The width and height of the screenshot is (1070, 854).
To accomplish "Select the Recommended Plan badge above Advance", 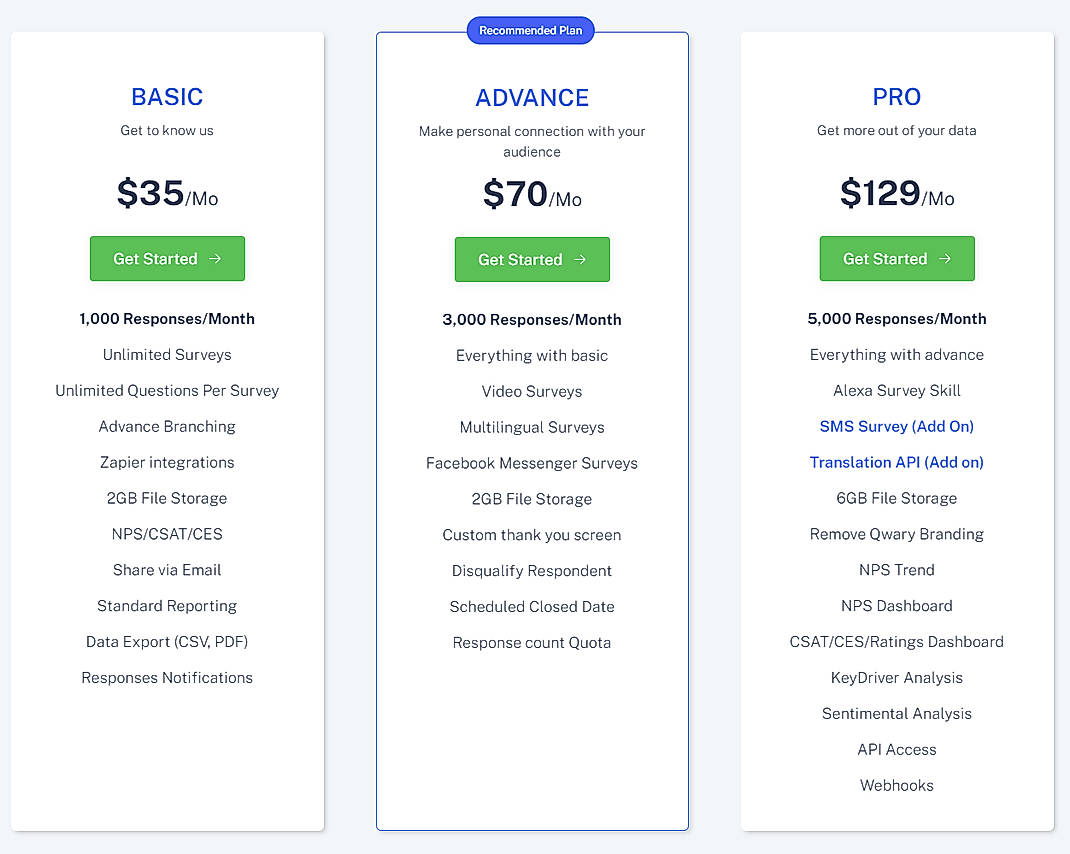I will (x=530, y=30).
